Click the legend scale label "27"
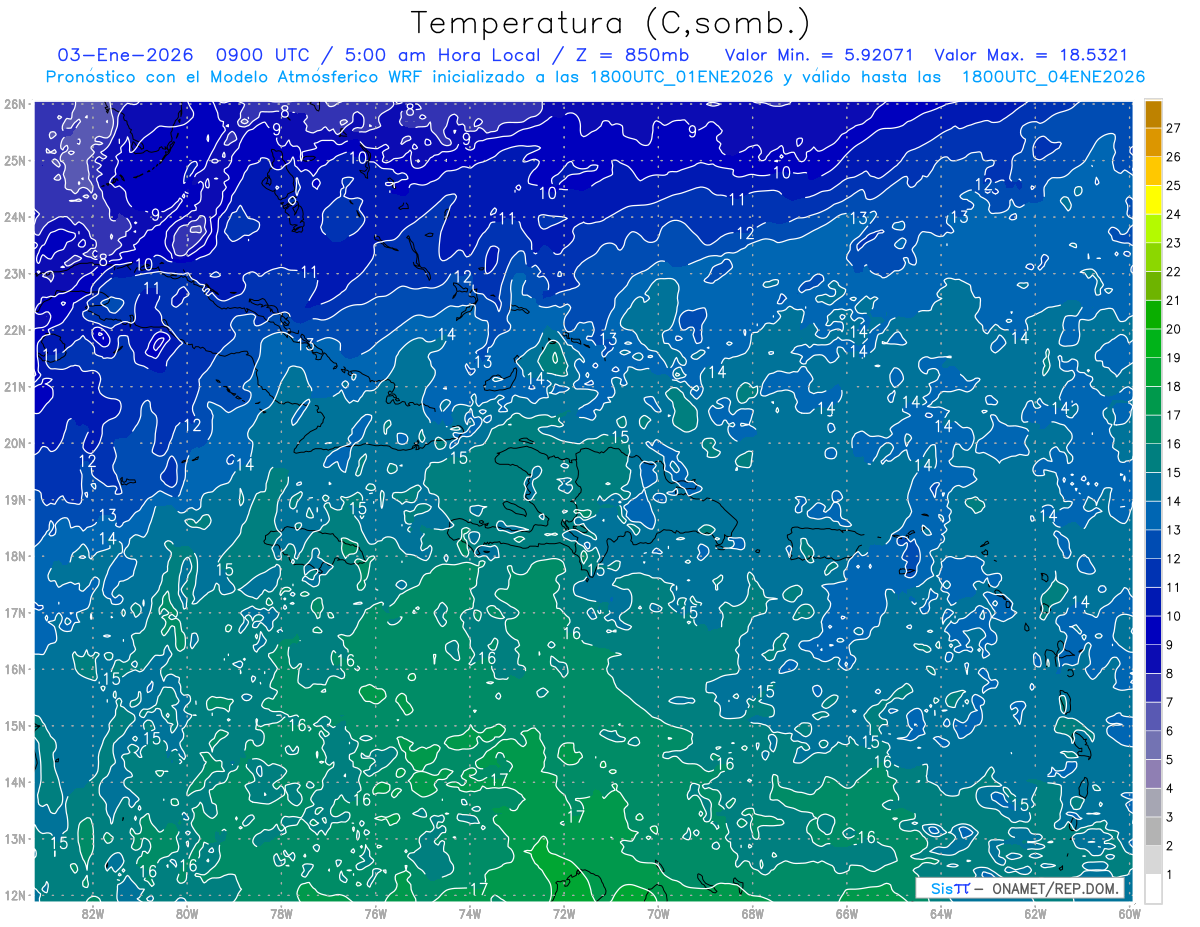Screen dimensions: 1200x927 (x=1174, y=128)
